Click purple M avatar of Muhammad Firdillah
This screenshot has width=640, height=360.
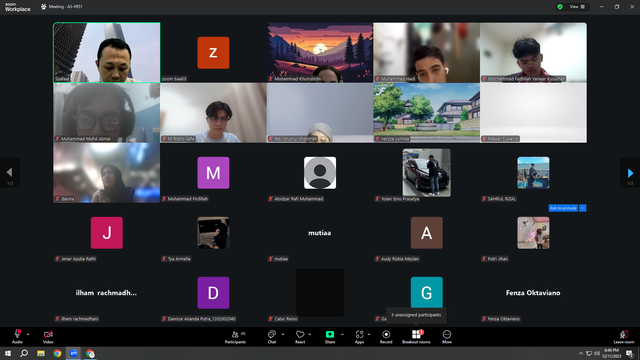[x=213, y=173]
